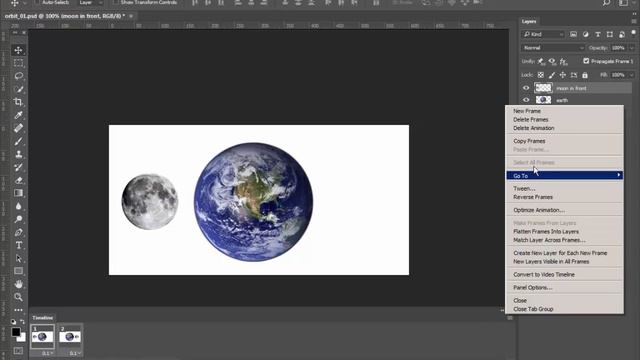Select the Crop tool
The width and height of the screenshot is (640, 360).
pyautogui.click(x=18, y=102)
